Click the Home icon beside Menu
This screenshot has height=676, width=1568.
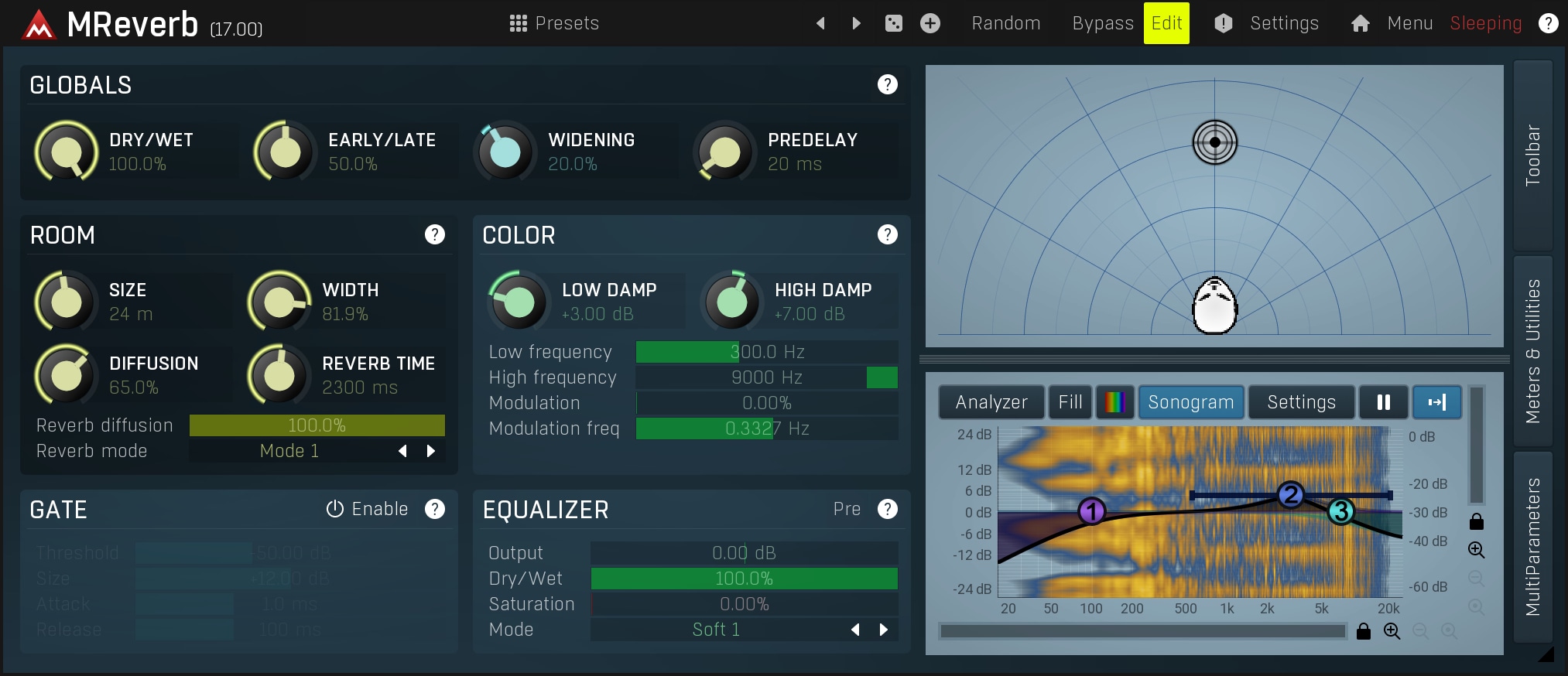[x=1360, y=23]
